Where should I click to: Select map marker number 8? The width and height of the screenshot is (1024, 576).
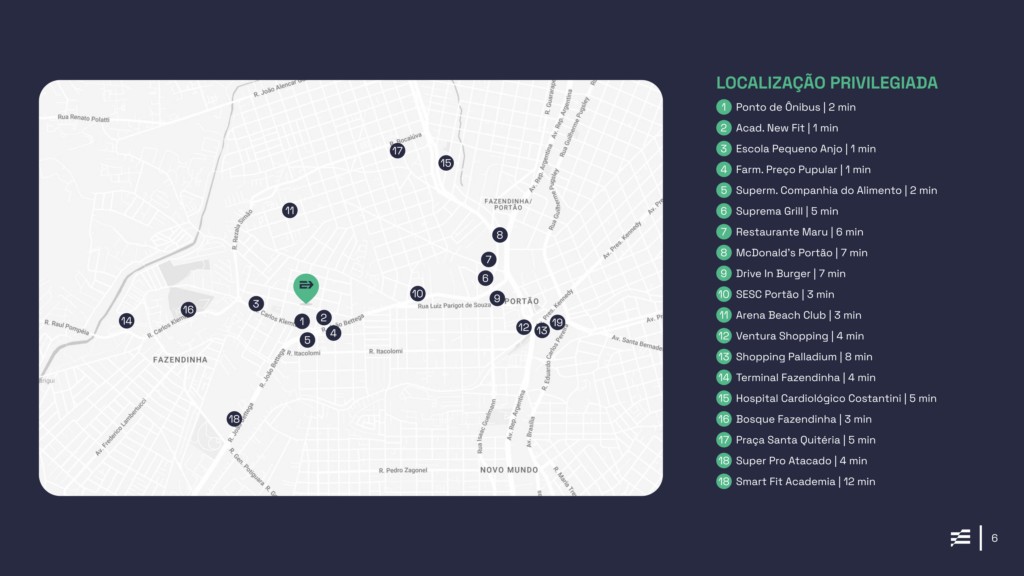[500, 235]
